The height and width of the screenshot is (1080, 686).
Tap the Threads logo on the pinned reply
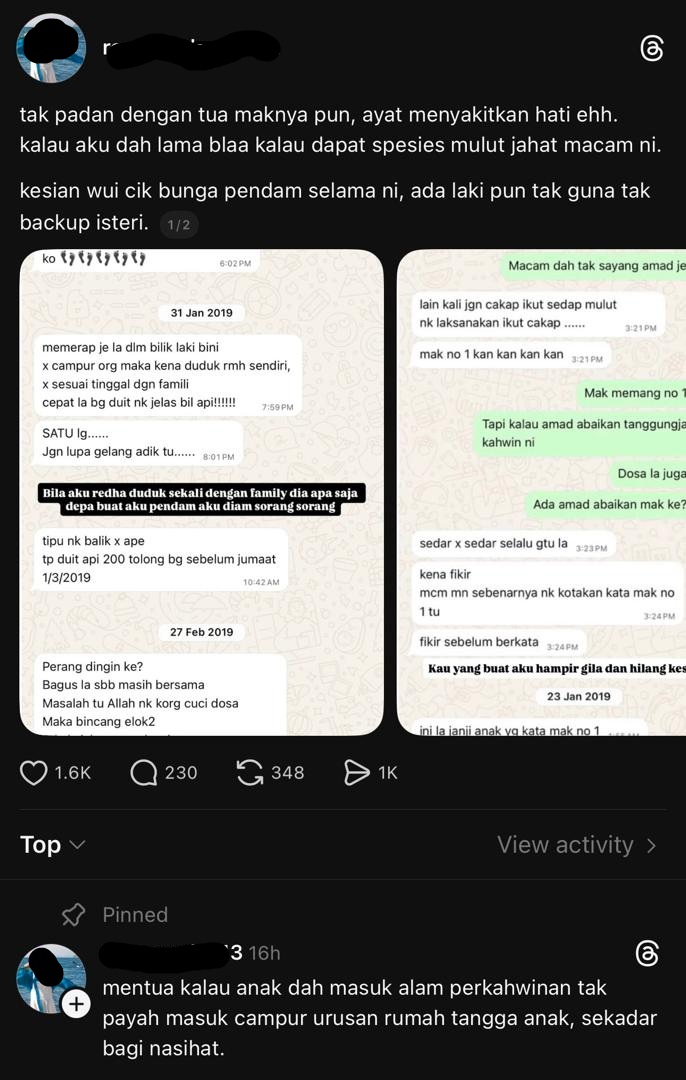(647, 953)
